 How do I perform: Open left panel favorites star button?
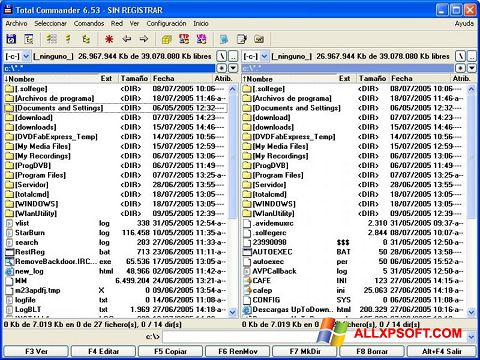(x=222, y=68)
